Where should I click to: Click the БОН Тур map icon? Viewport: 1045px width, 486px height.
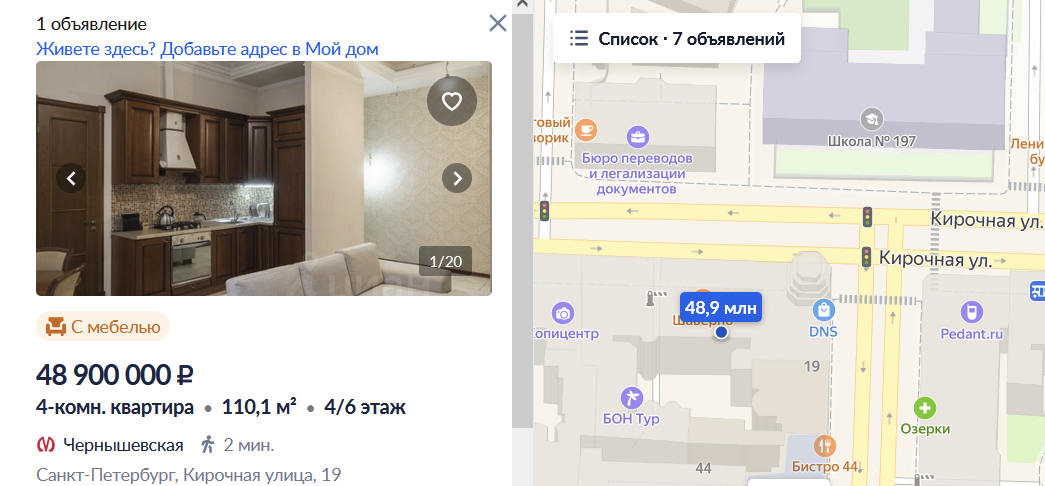pos(631,398)
